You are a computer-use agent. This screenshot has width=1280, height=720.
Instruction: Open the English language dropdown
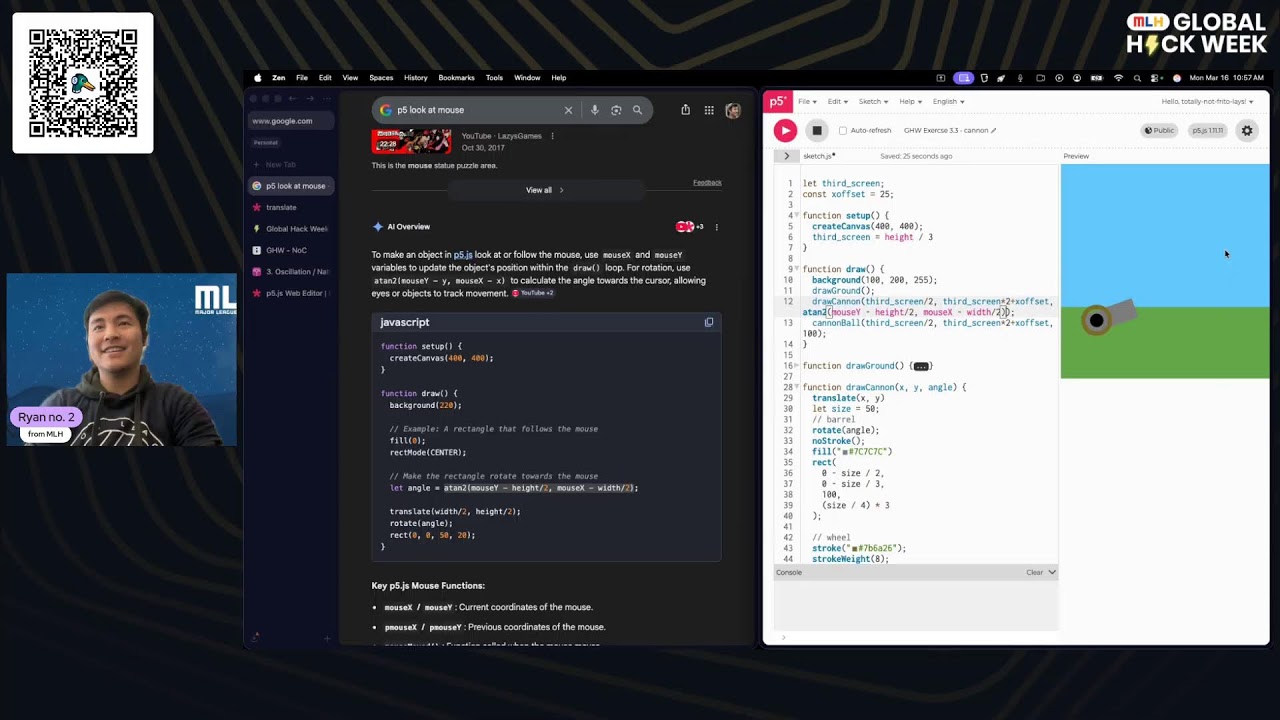point(948,101)
